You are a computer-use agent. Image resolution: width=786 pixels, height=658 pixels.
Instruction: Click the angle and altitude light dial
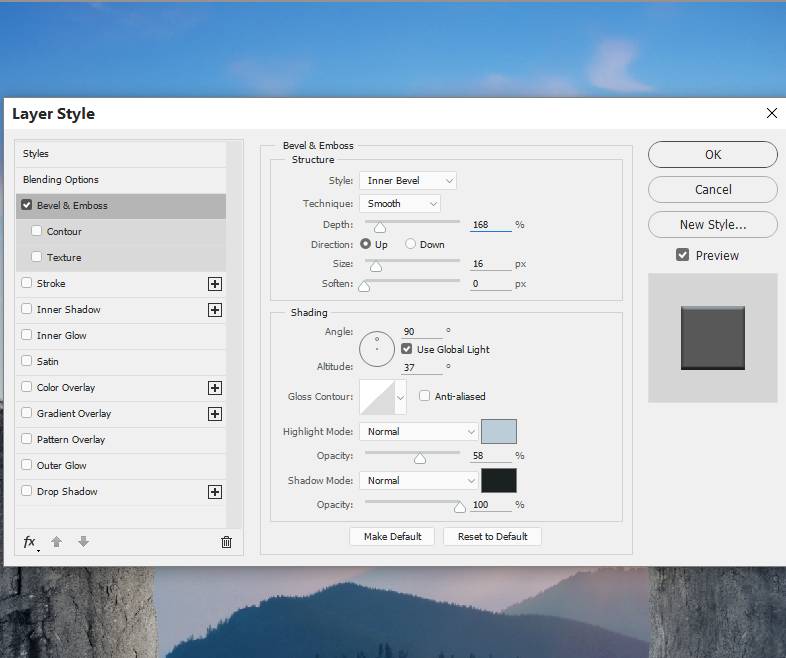tap(377, 349)
